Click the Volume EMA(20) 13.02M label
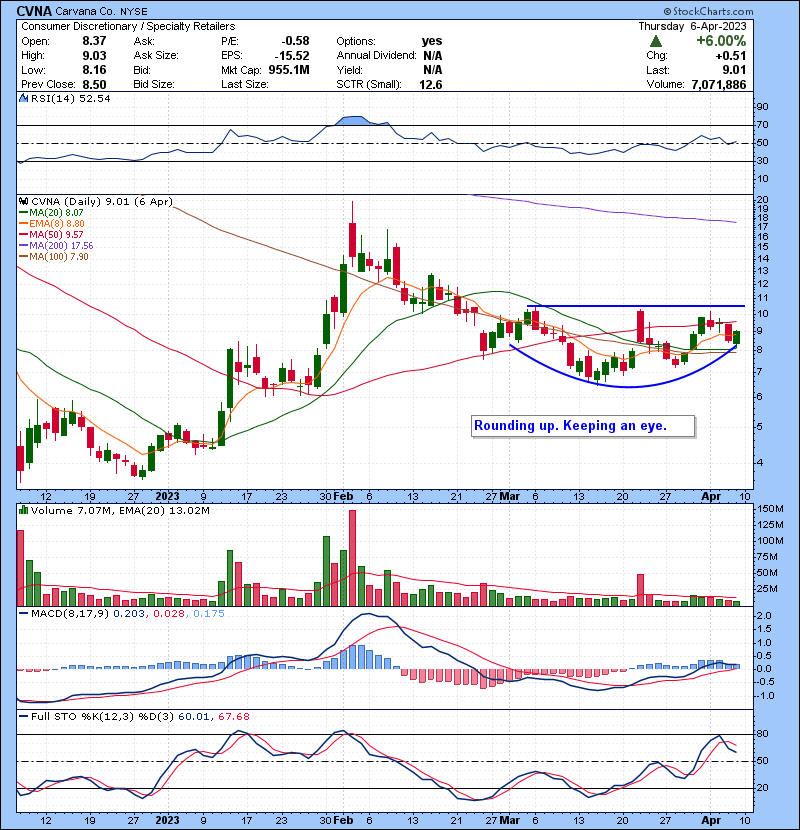 164,511
